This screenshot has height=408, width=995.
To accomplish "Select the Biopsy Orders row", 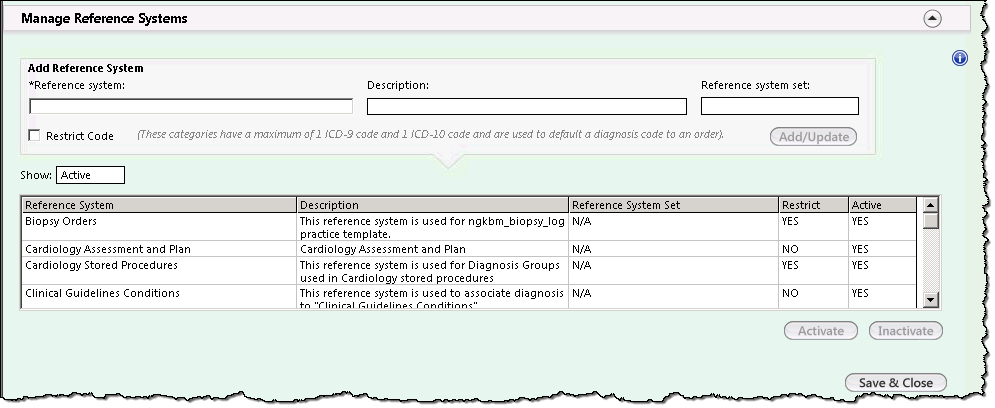I will pos(470,227).
